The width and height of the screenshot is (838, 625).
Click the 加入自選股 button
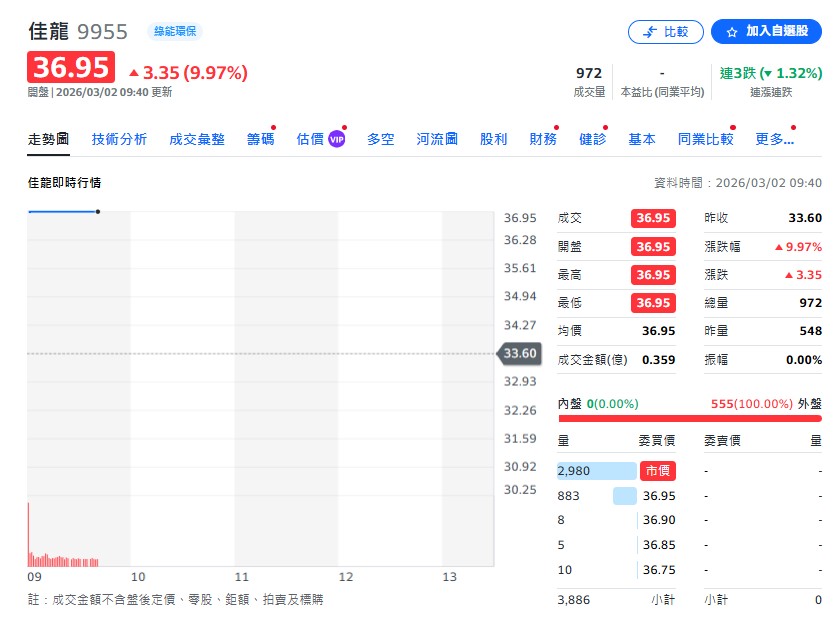pos(767,31)
